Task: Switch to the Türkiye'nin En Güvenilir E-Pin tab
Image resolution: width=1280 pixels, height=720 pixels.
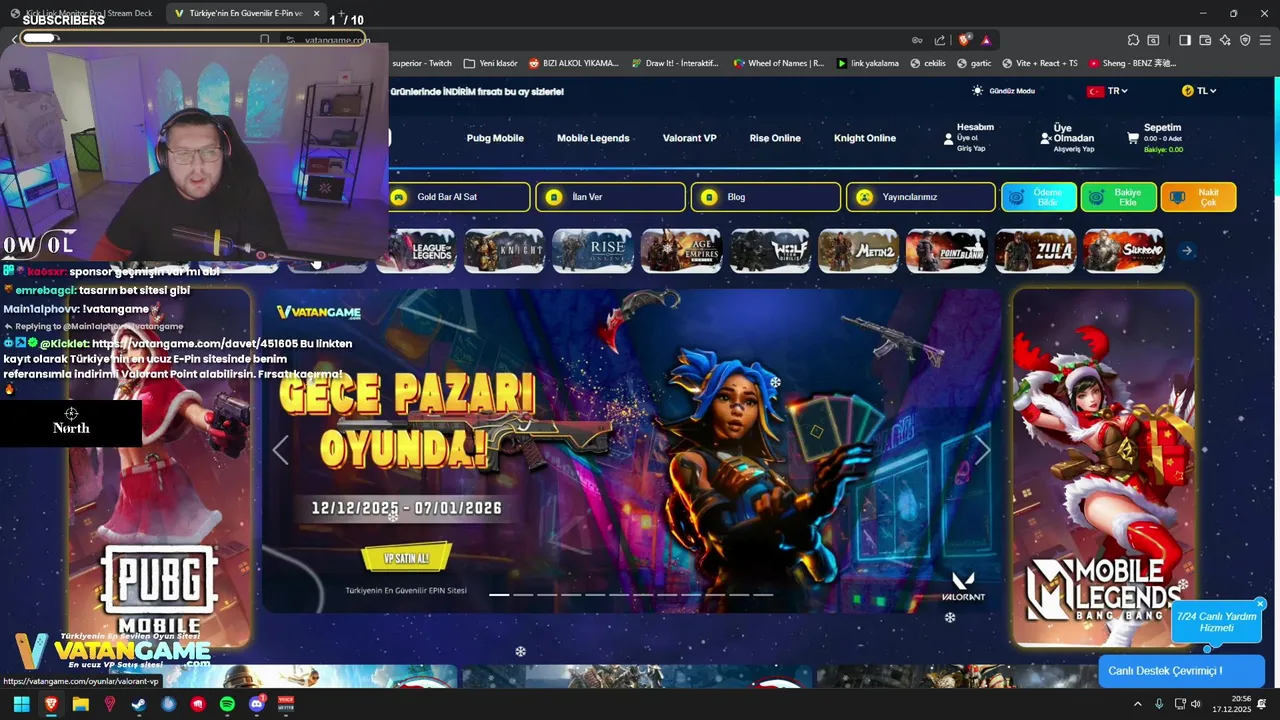Action: pos(246,14)
